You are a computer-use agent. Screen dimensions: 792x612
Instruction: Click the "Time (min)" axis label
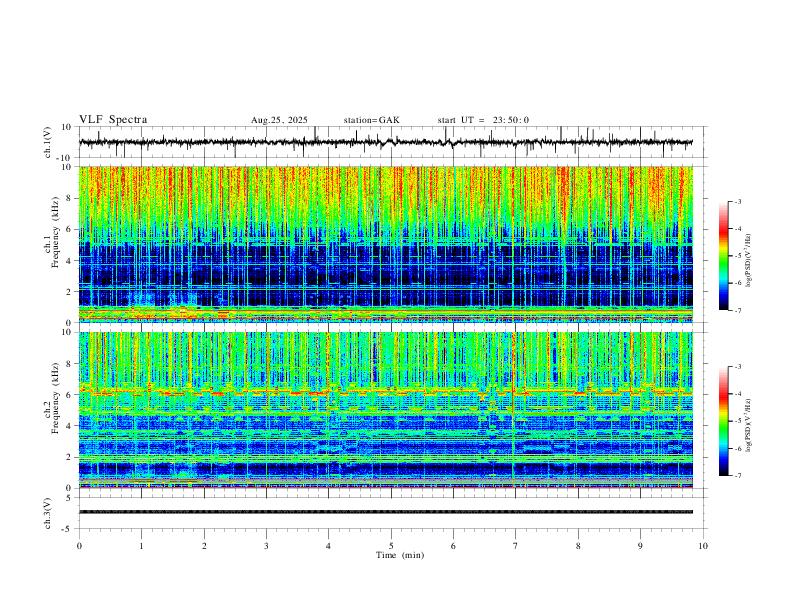pos(400,555)
